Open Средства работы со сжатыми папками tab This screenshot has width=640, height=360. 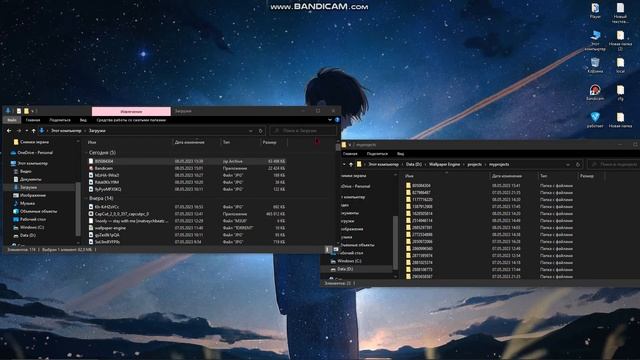coord(131,120)
